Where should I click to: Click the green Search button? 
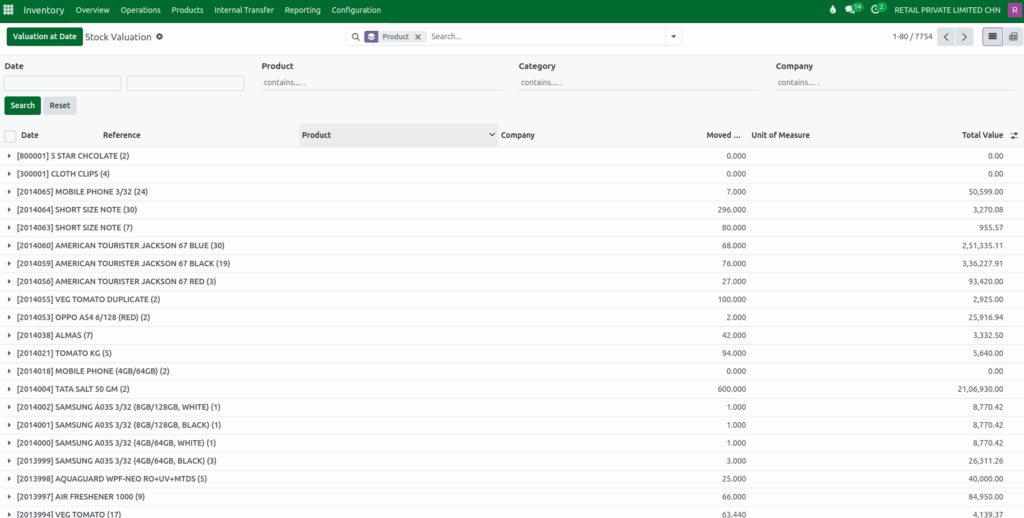tap(22, 105)
